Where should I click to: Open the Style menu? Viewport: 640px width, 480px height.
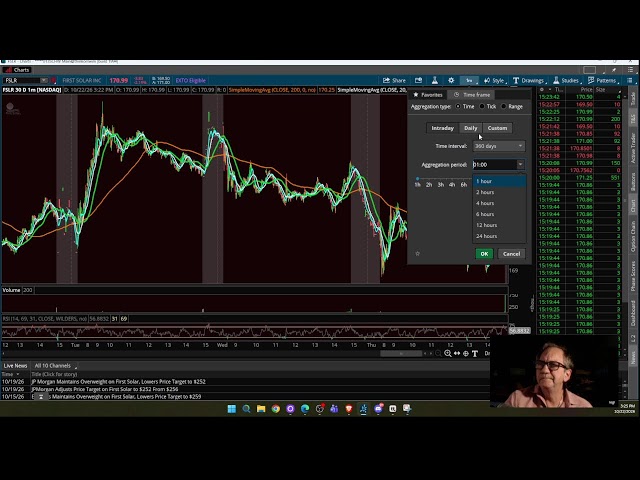(x=494, y=80)
